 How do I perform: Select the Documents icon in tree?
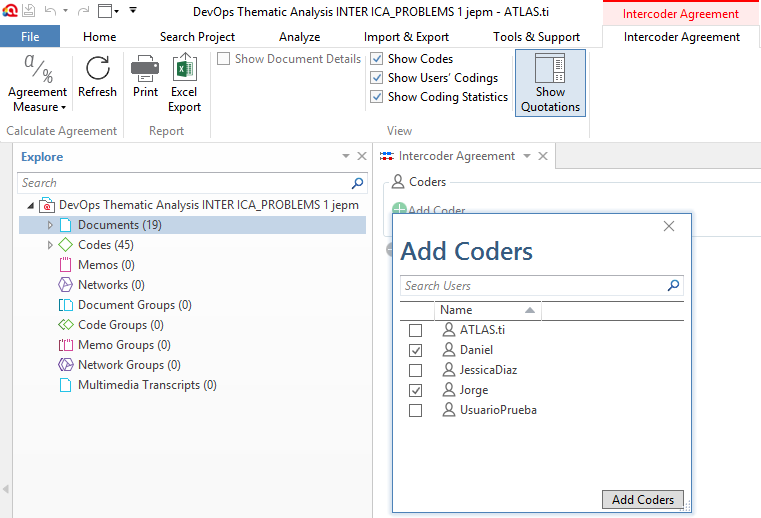point(66,225)
